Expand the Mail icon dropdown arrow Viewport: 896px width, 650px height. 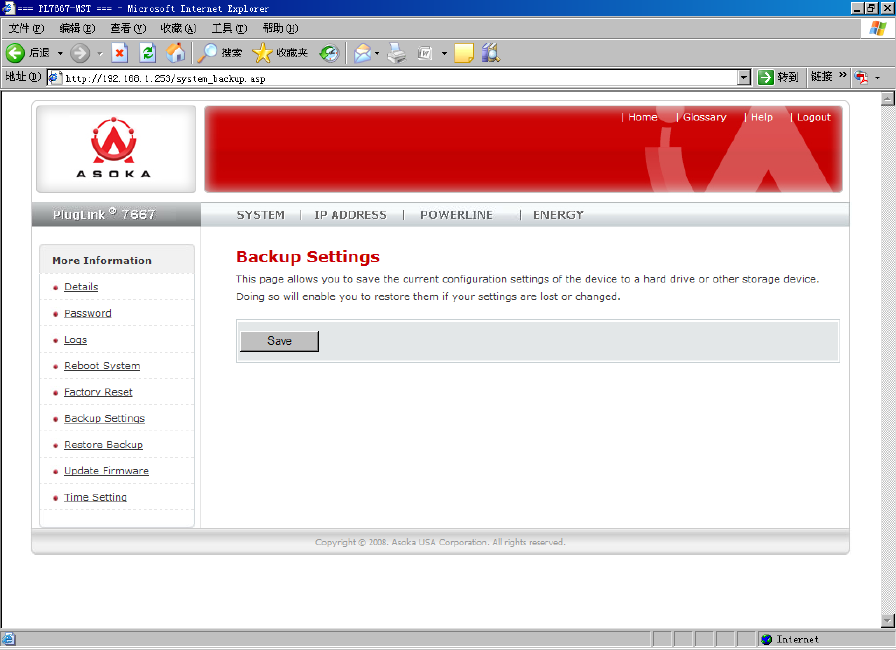[x=377, y=54]
